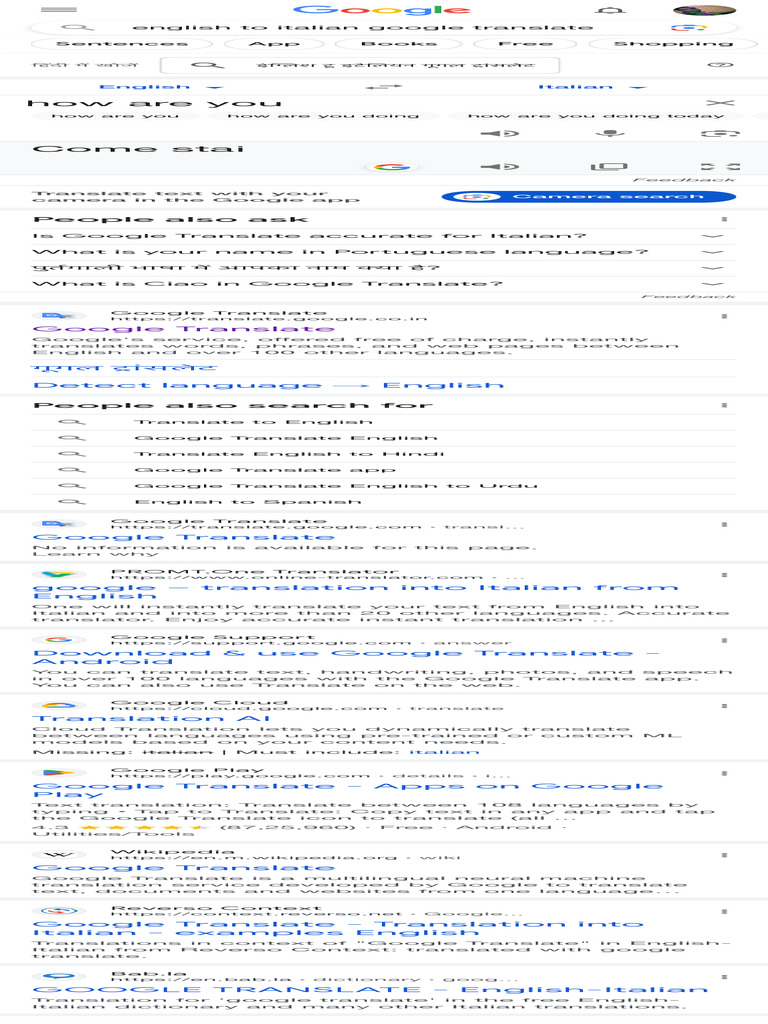Open google - translation into Italian from English
The height and width of the screenshot is (1024, 768).
(355, 592)
